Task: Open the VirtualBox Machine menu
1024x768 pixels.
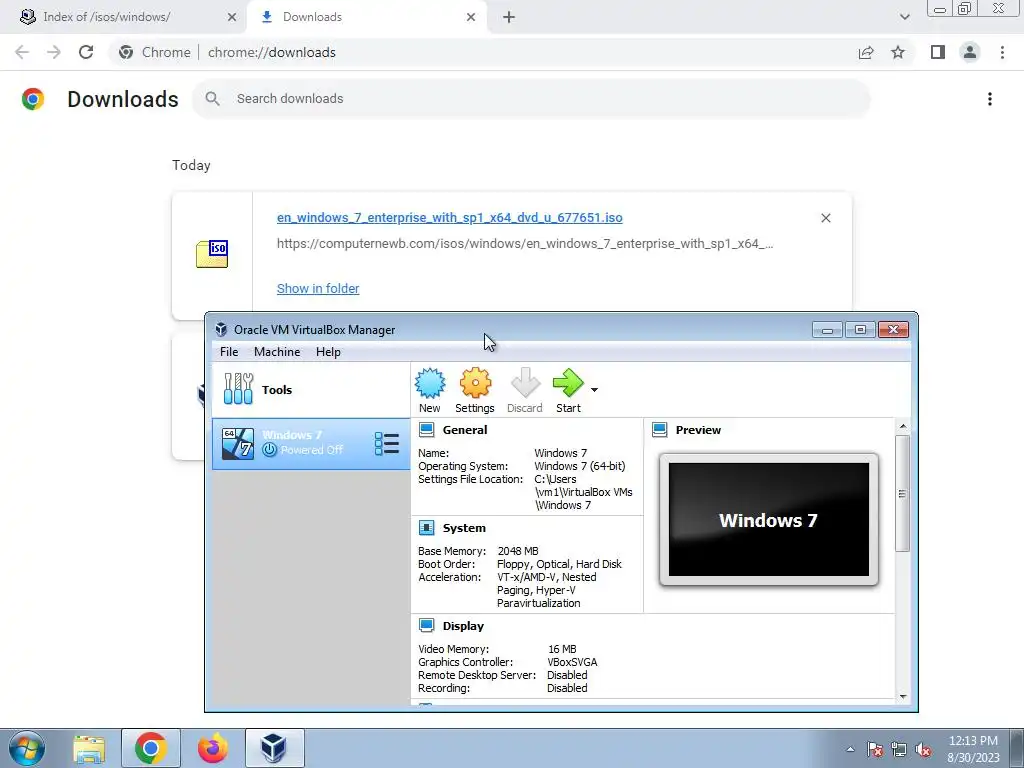Action: [277, 352]
